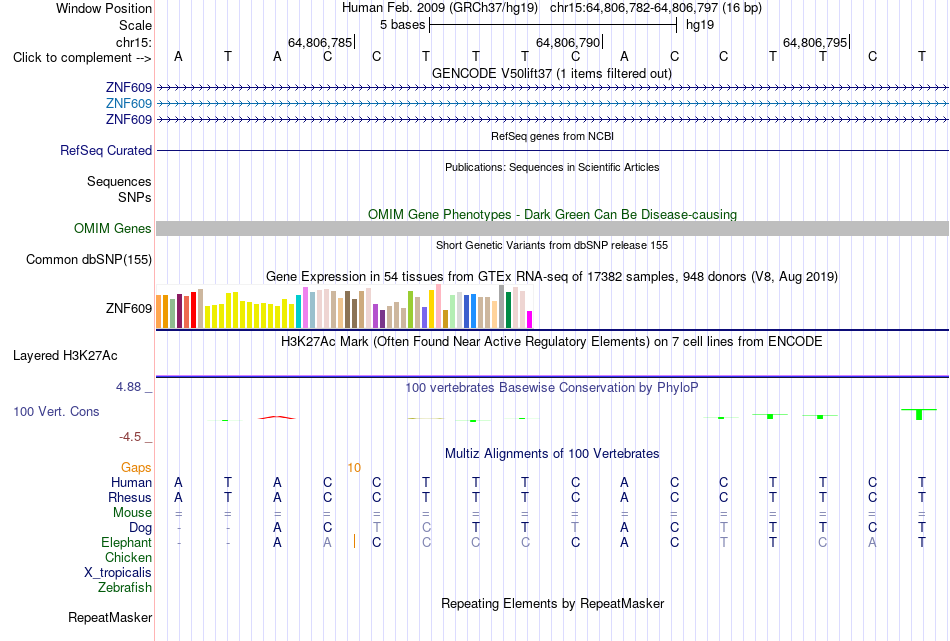950x641 pixels.
Task: Click the 'OMIM Gene Phenotypes' green title
Action: (552, 214)
